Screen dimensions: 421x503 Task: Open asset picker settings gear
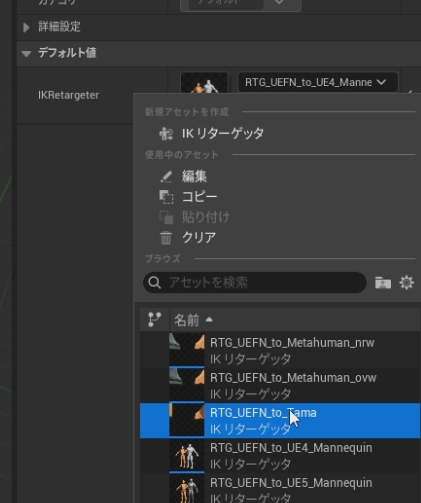coord(407,283)
